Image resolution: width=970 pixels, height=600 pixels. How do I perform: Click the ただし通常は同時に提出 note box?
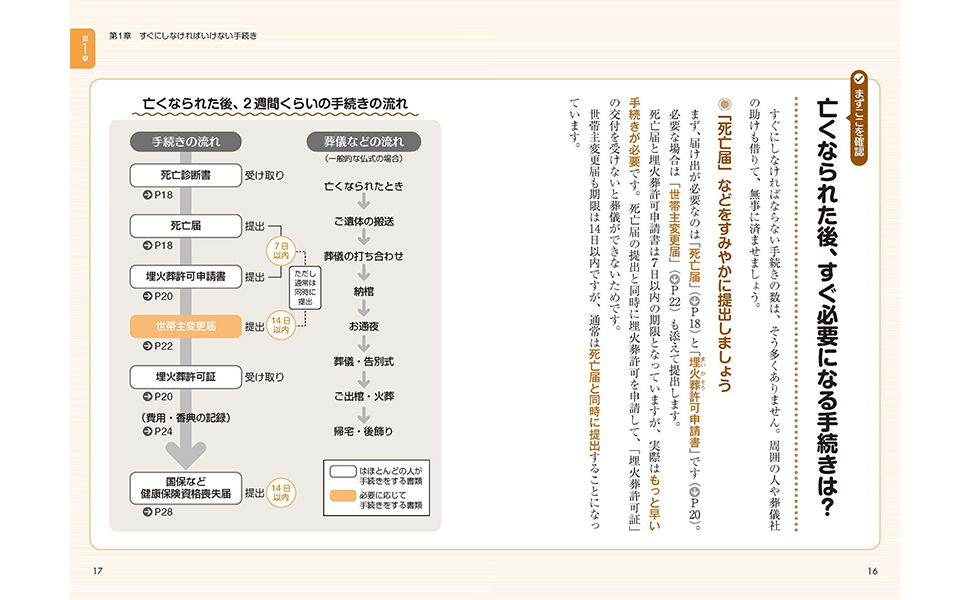point(305,288)
